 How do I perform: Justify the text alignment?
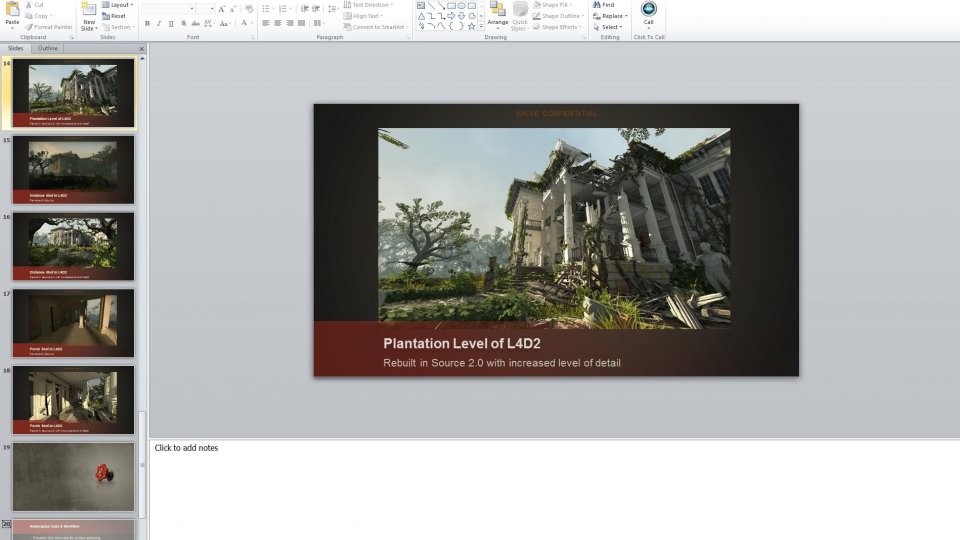[x=301, y=23]
